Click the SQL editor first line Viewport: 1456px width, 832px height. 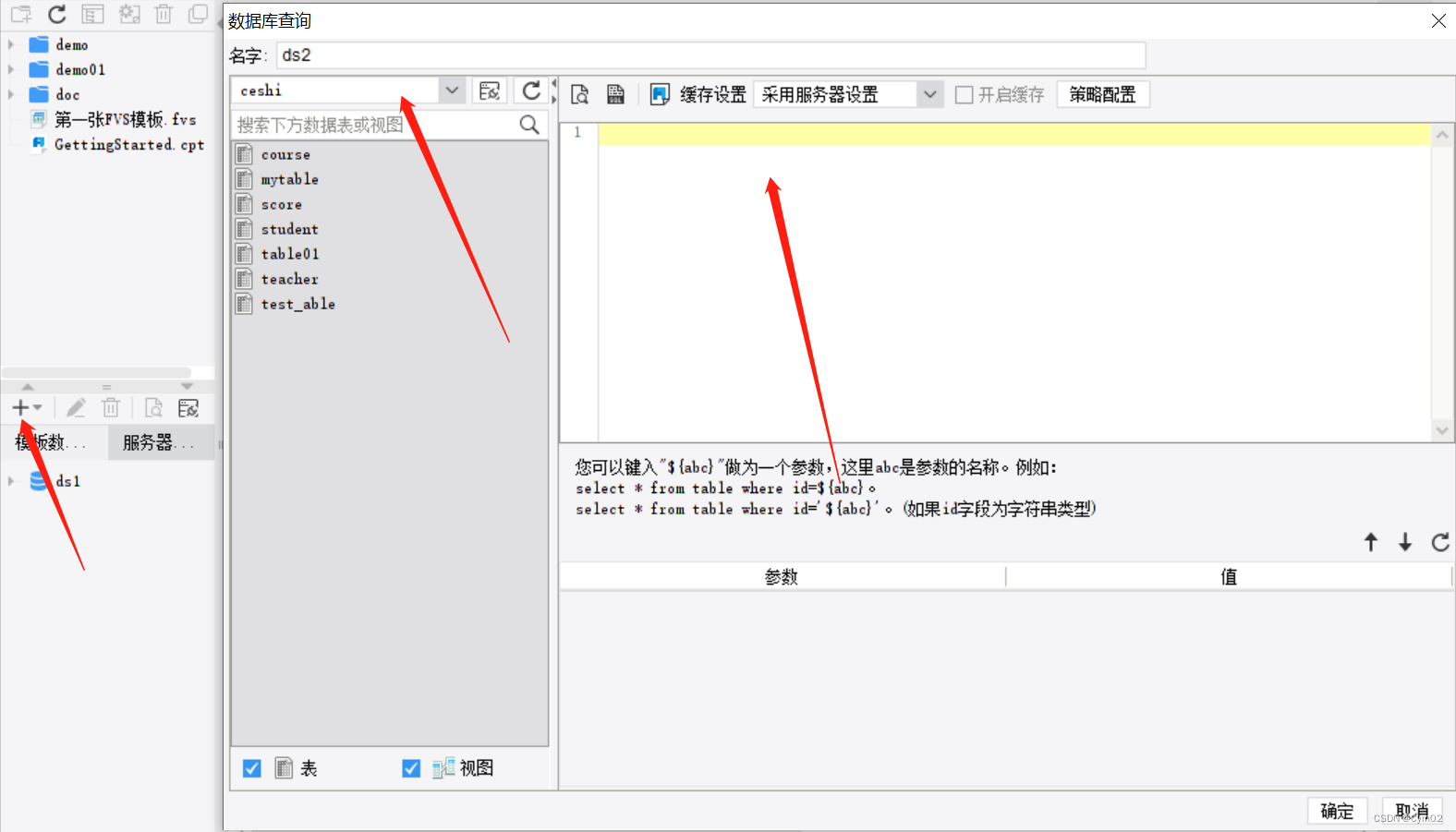coord(1013,134)
